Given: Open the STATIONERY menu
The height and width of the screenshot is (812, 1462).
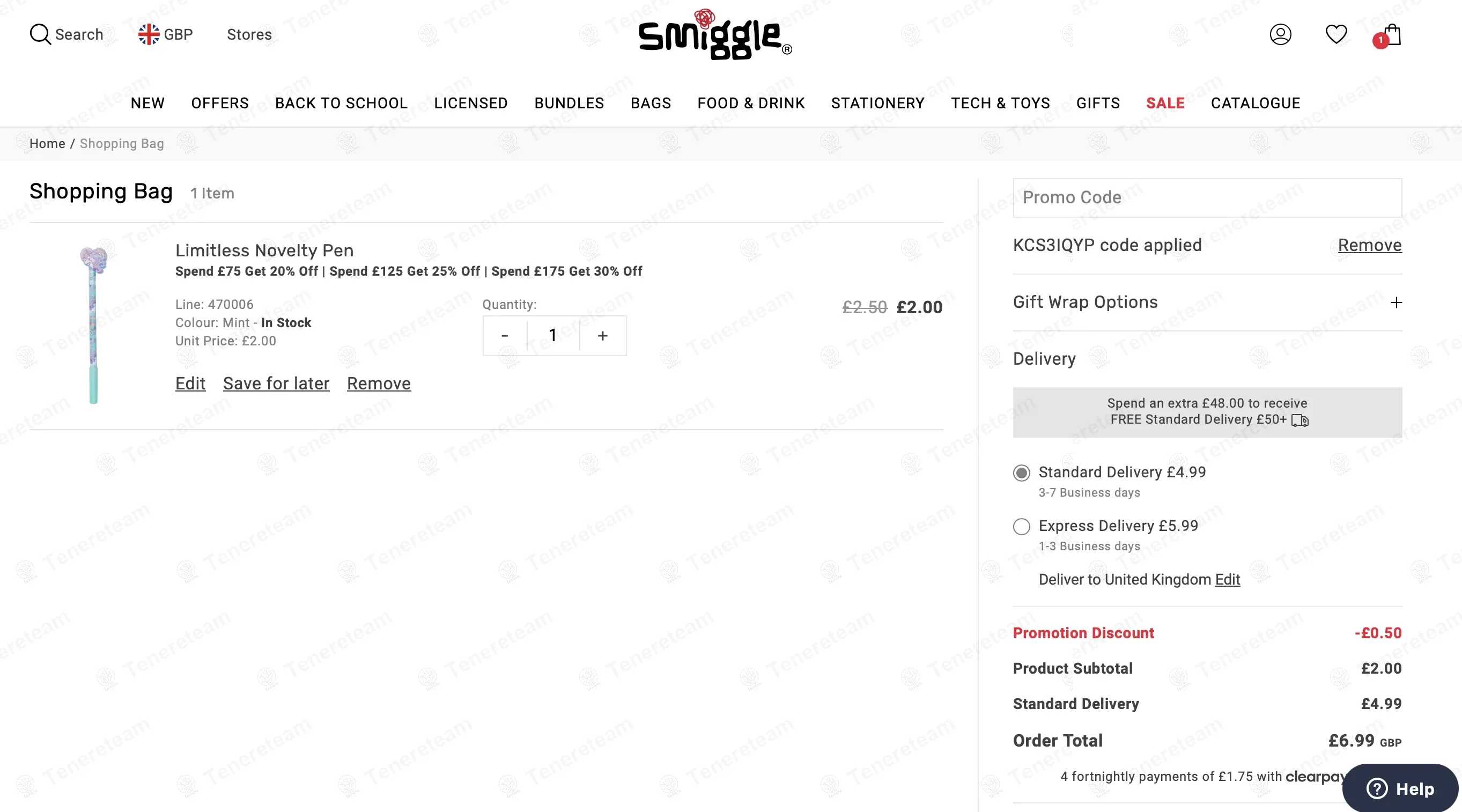Looking at the screenshot, I should click(x=878, y=104).
